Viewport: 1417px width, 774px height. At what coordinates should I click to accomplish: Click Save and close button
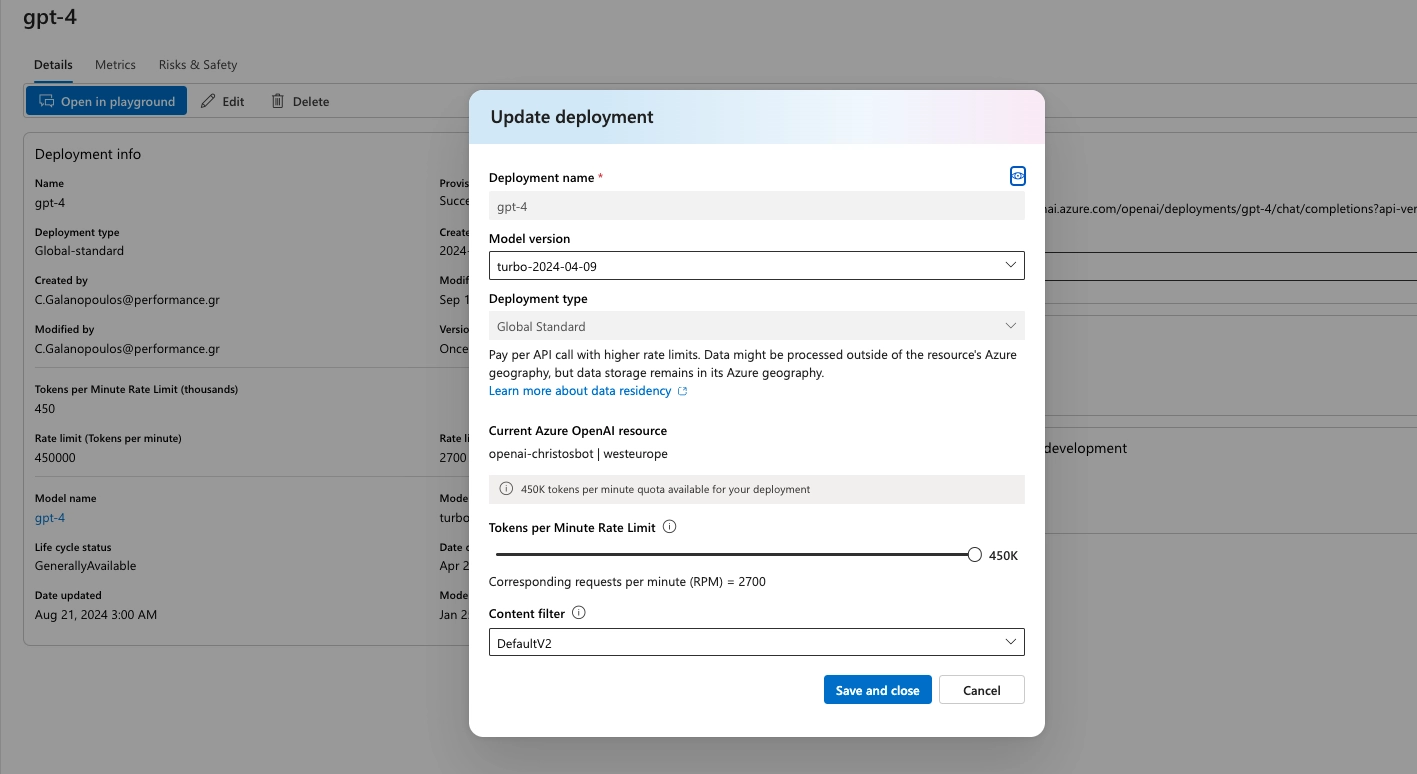tap(878, 690)
